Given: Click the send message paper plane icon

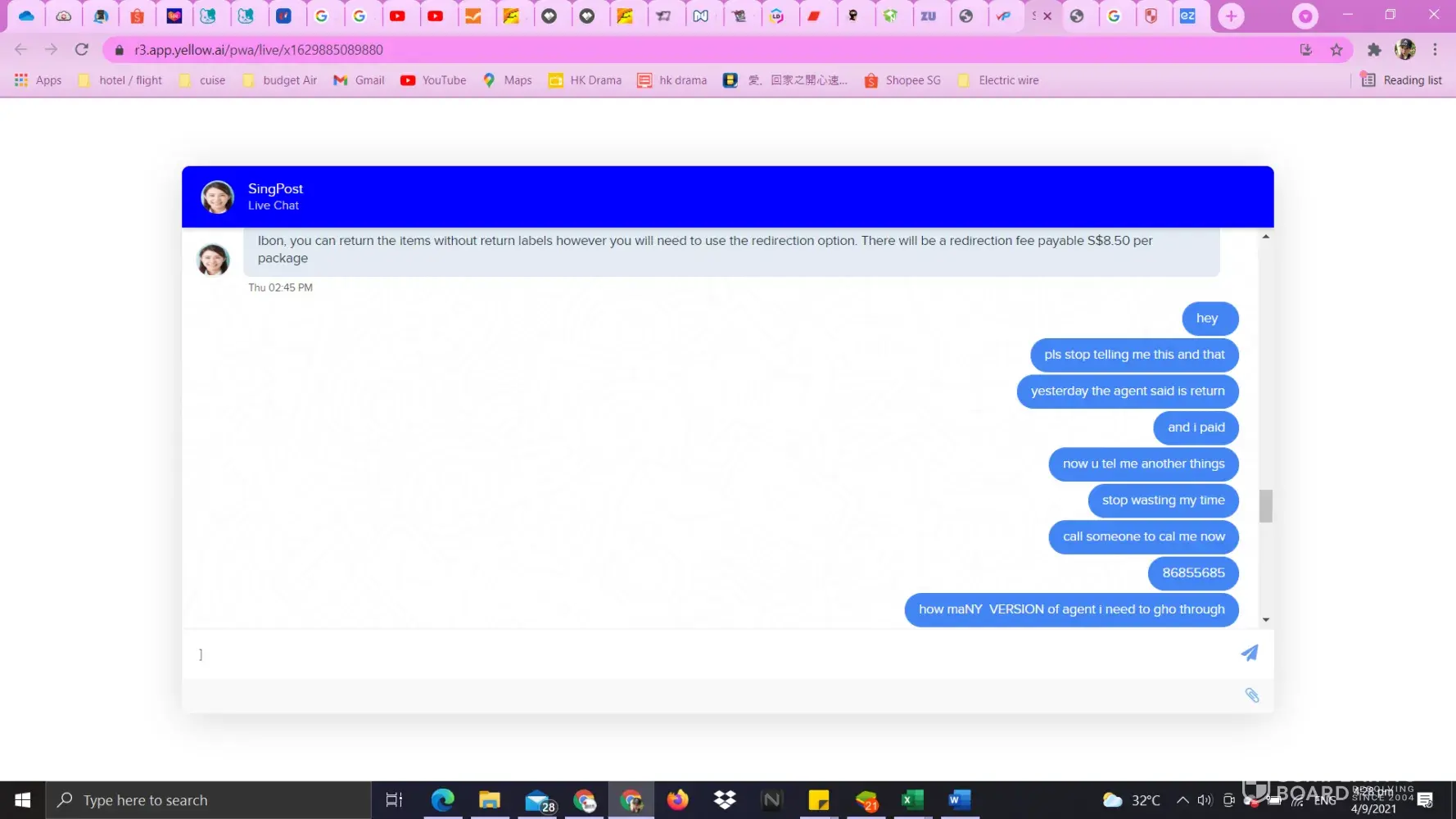Looking at the screenshot, I should (1249, 653).
